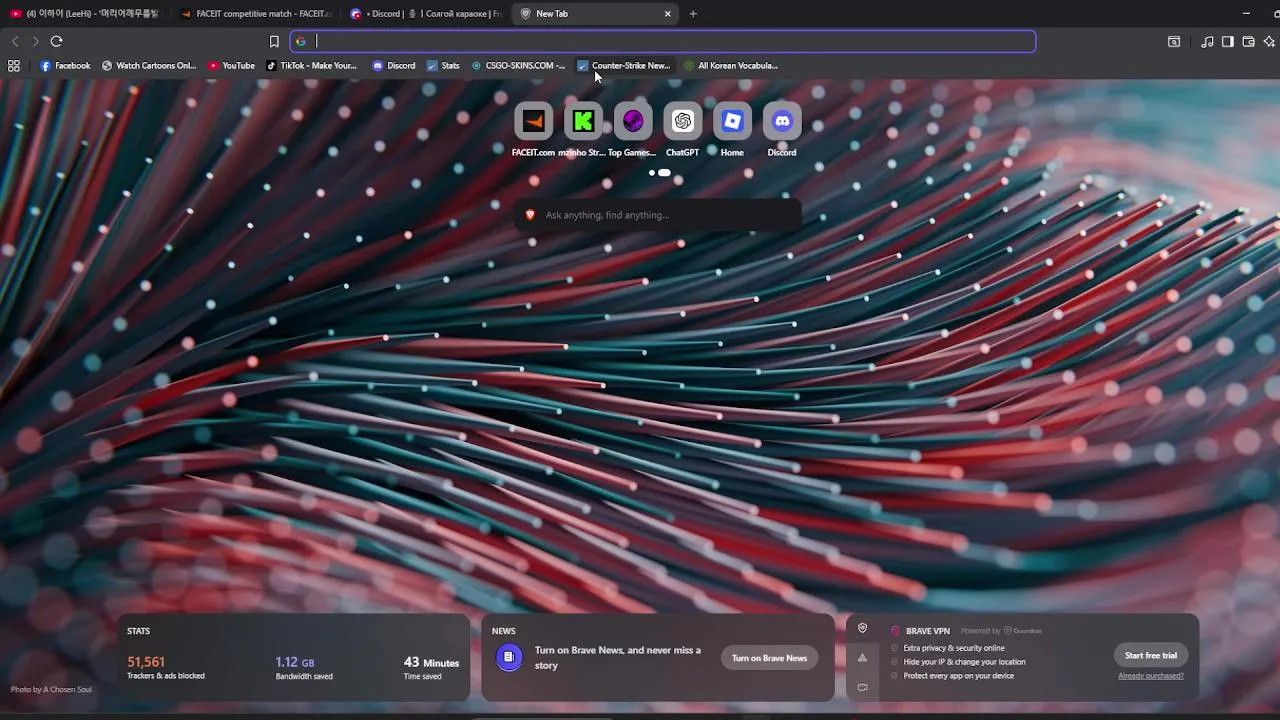This screenshot has height=720, width=1280.
Task: Click the Ask anything, find anything search box
Action: 657,215
